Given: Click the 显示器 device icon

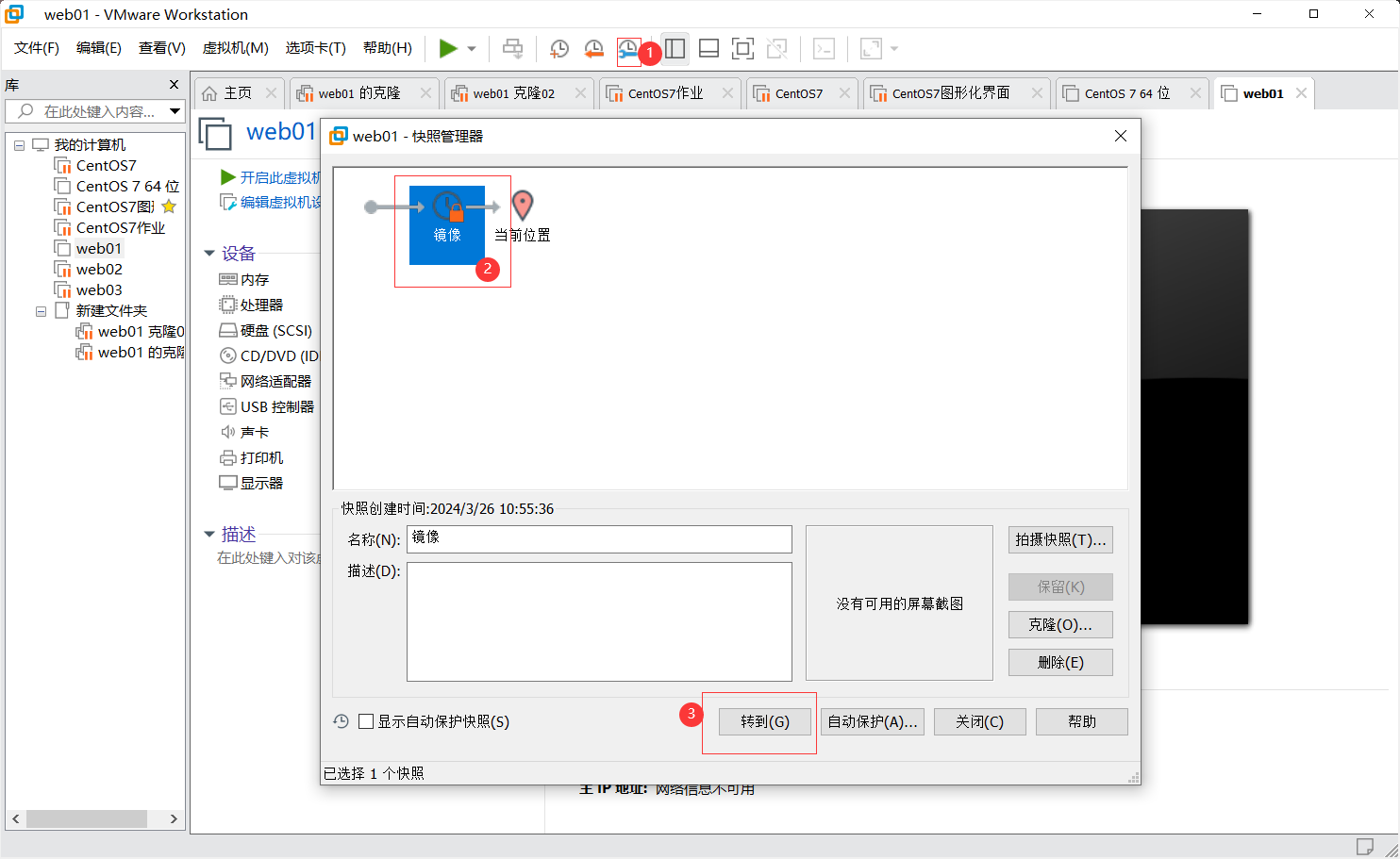Looking at the screenshot, I should pos(227,483).
